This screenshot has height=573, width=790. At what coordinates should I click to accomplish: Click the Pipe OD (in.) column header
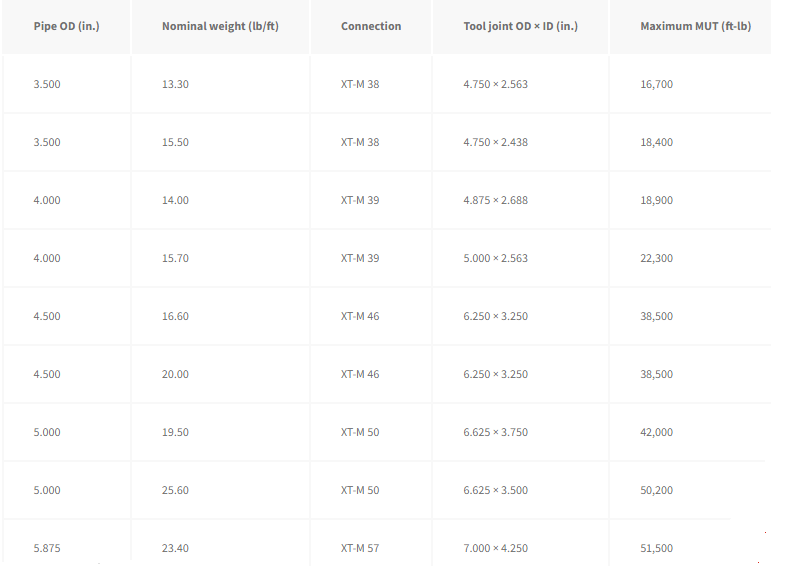[67, 26]
